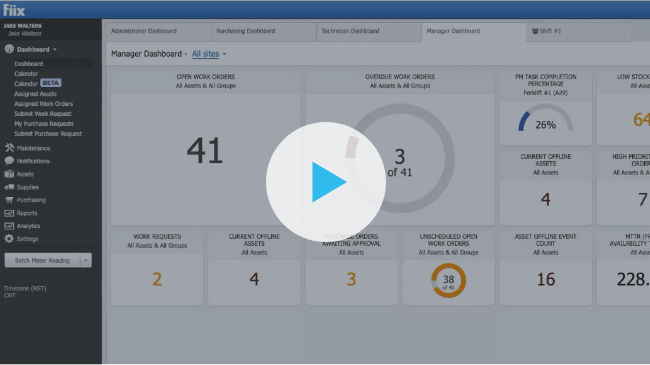This screenshot has height=365, width=650.
Task: Click the Manager Dashboard page title
Action: [x=147, y=54]
